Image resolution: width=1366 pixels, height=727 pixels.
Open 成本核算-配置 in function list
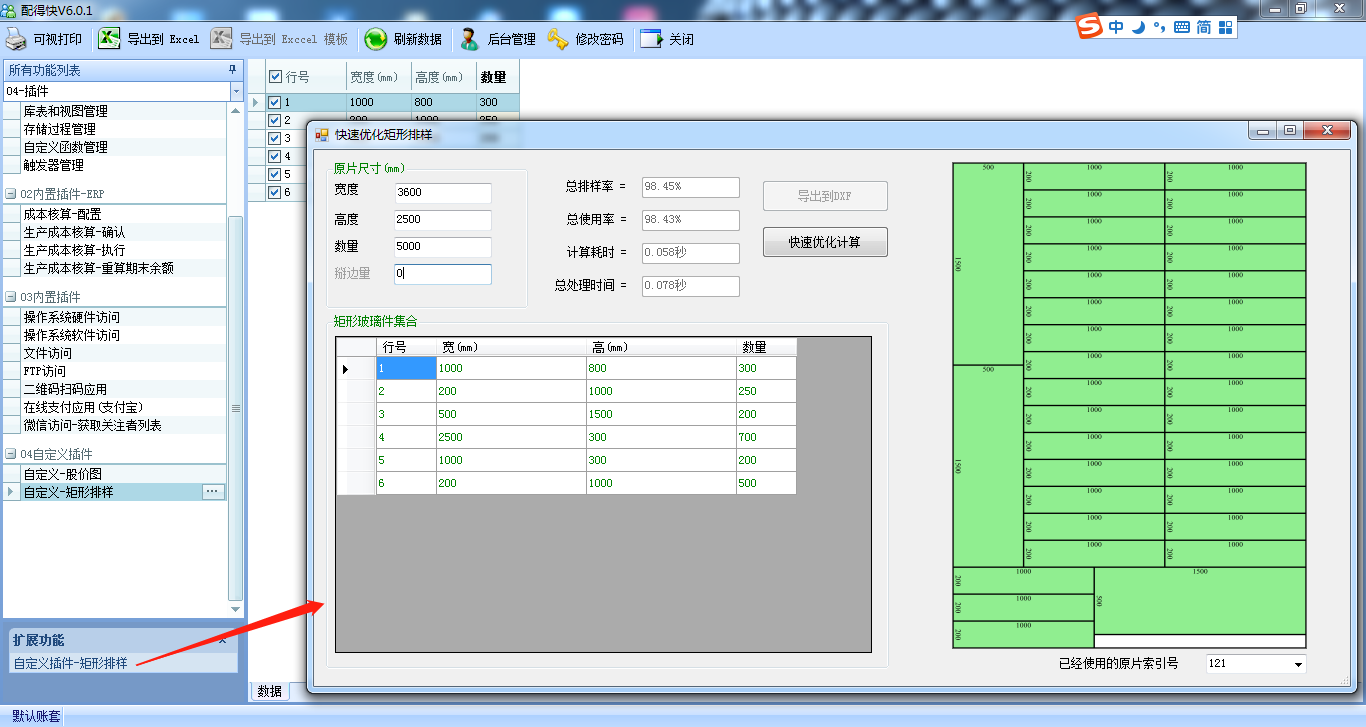pyautogui.click(x=61, y=214)
